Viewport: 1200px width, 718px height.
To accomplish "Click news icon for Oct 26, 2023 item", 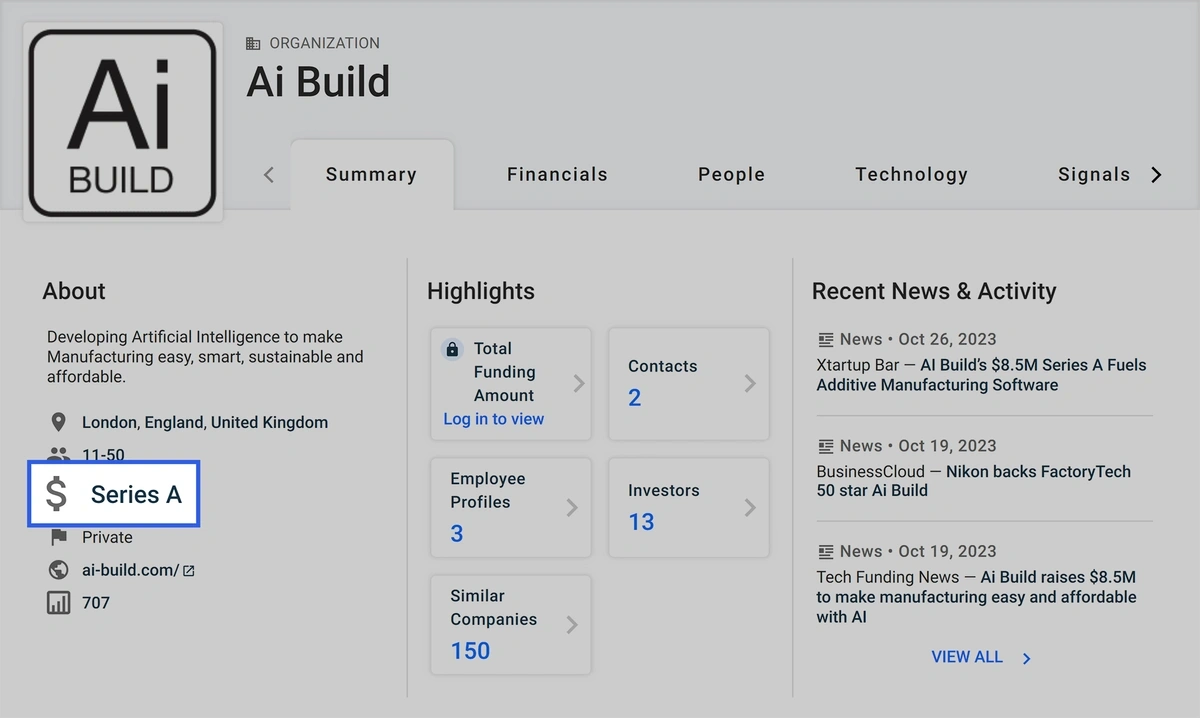I will 826,339.
